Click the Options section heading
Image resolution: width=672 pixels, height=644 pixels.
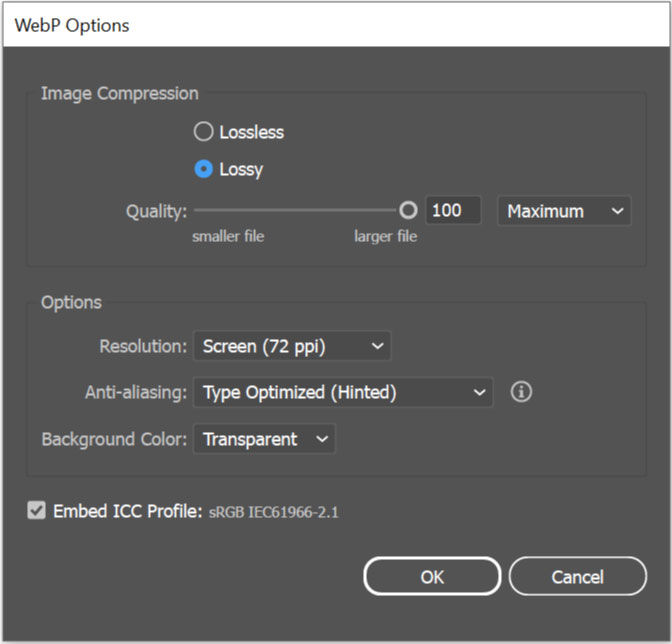coord(71,302)
